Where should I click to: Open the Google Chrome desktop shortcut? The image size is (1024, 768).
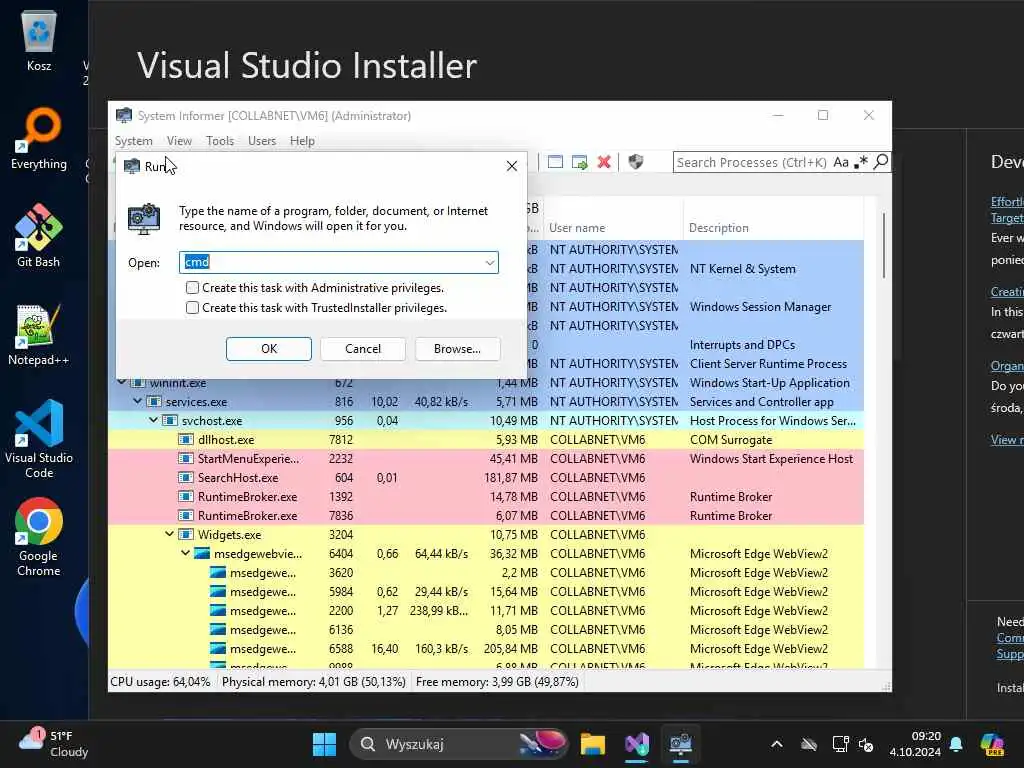(x=39, y=537)
